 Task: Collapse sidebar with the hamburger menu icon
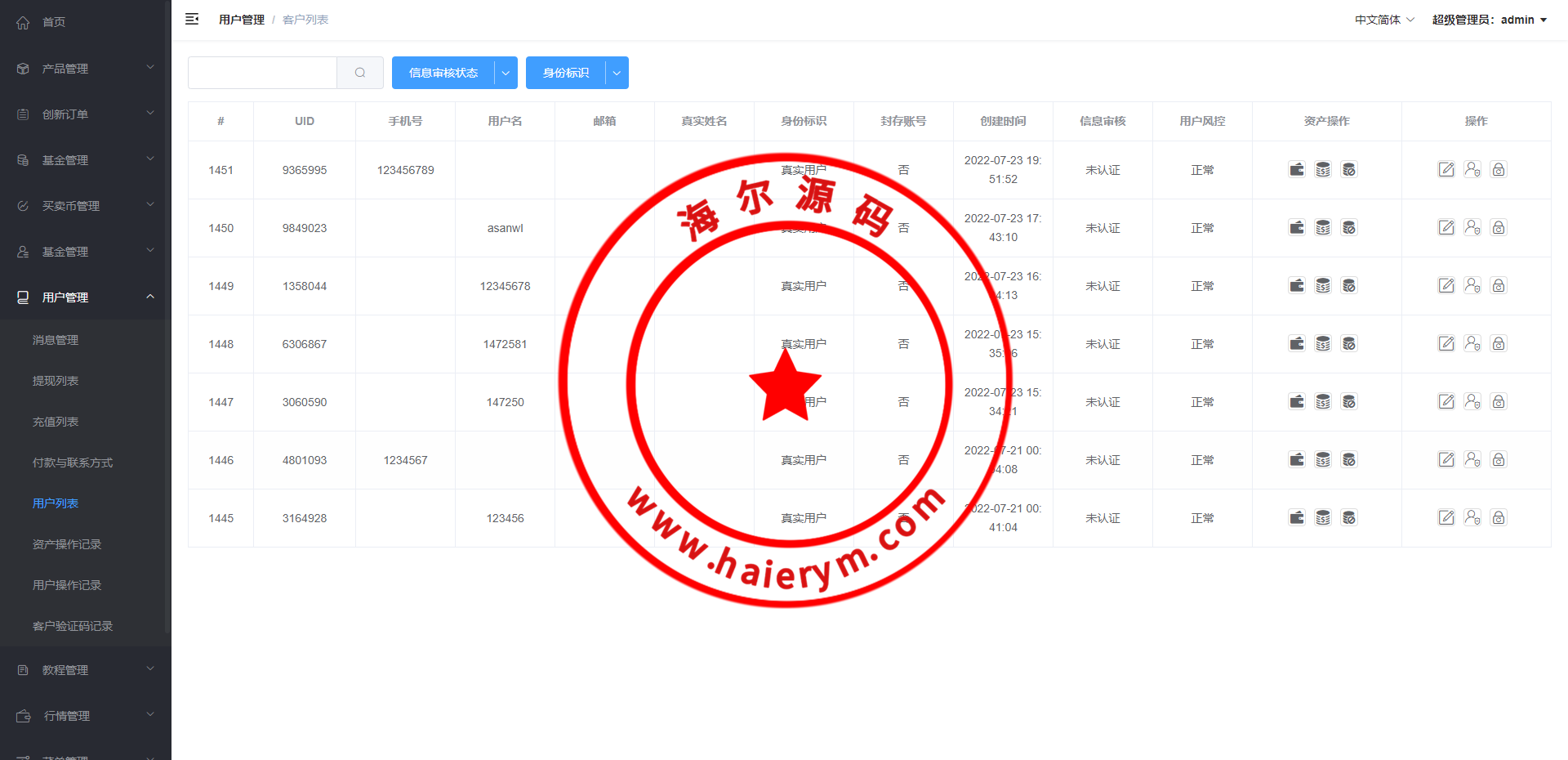point(192,20)
